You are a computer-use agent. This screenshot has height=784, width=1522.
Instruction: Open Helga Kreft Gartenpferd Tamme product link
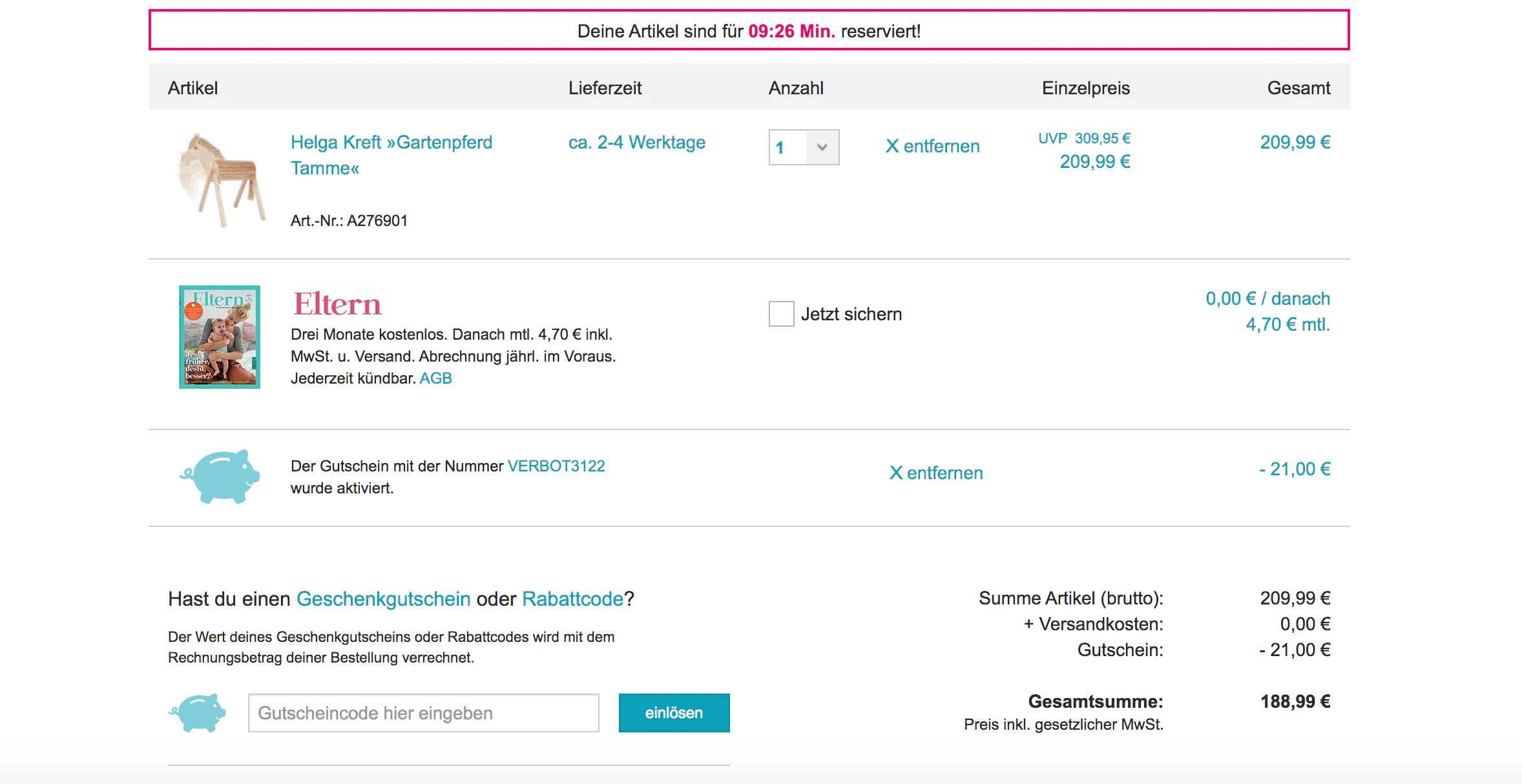point(391,155)
